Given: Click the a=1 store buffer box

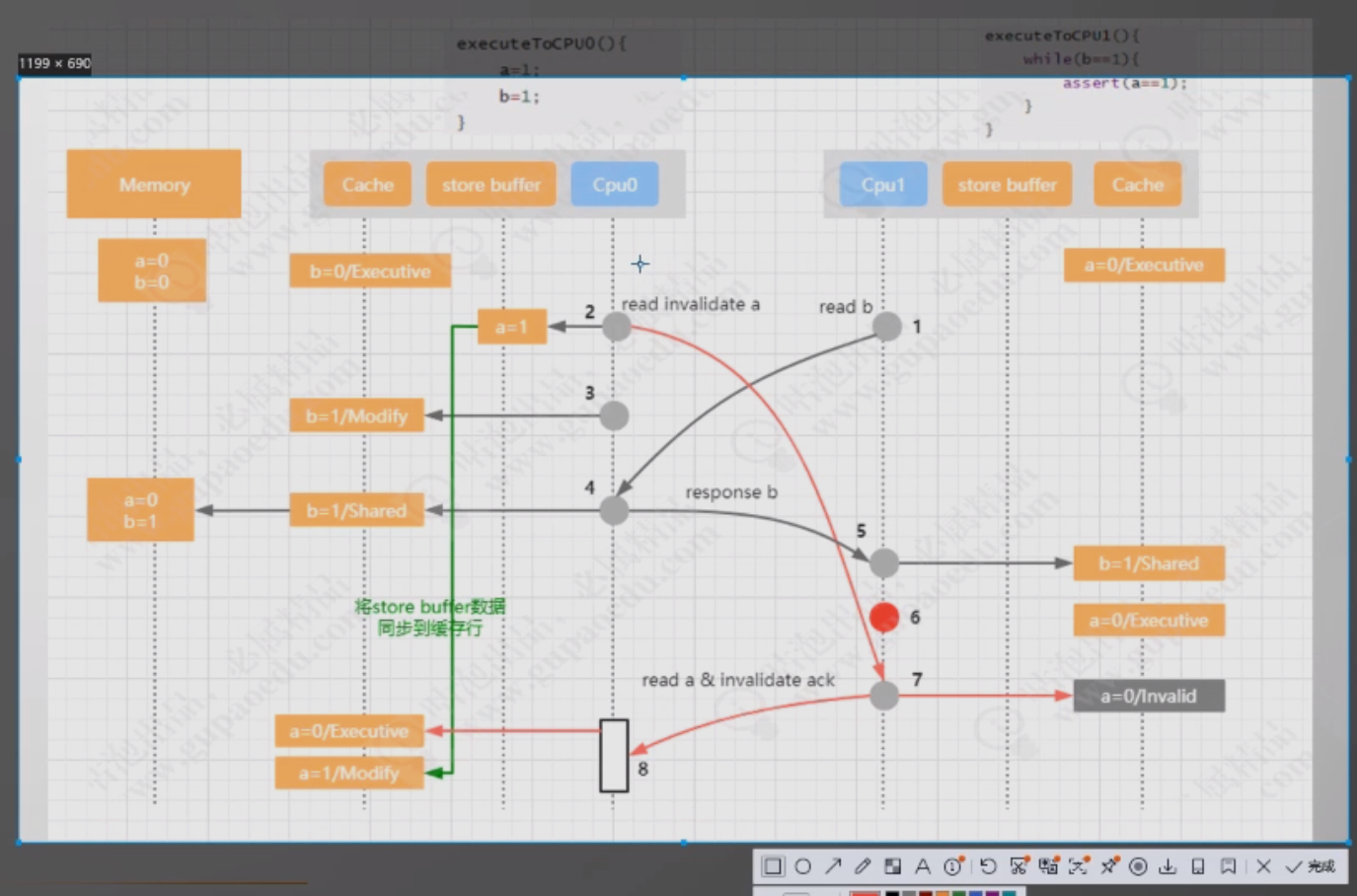Looking at the screenshot, I should (x=511, y=327).
